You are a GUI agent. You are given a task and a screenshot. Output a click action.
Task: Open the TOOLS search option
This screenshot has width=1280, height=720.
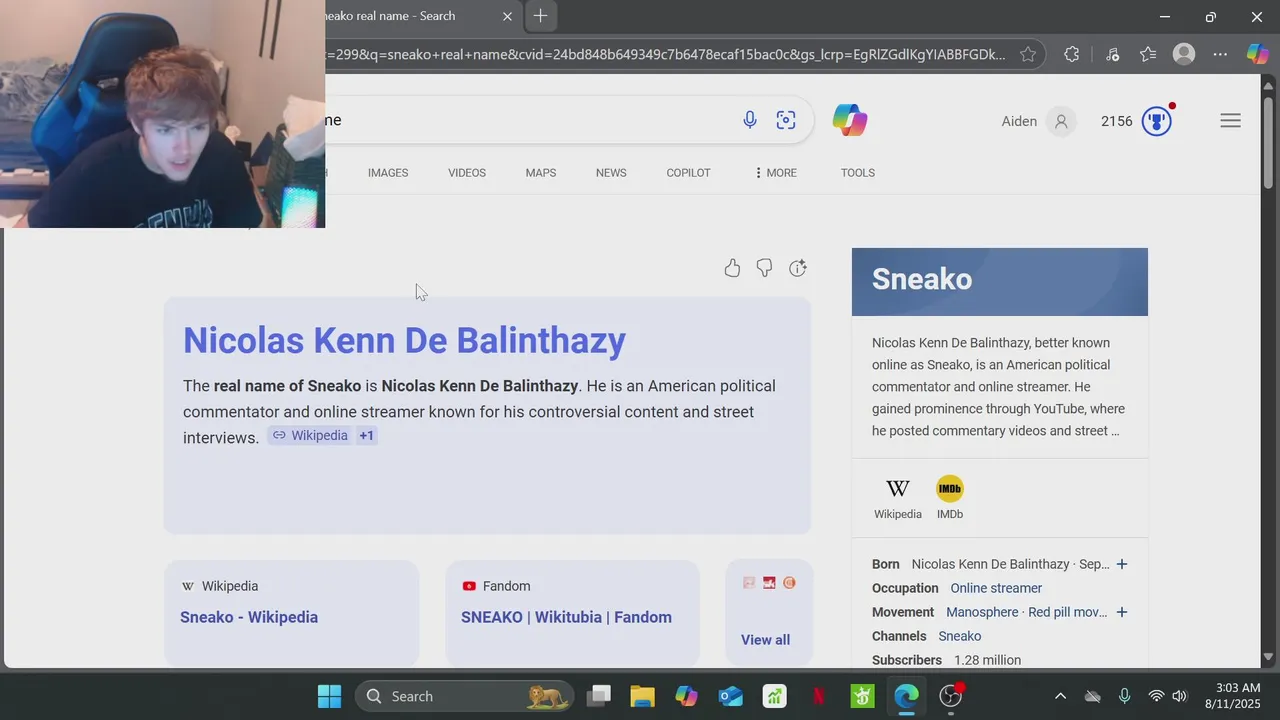tap(858, 173)
